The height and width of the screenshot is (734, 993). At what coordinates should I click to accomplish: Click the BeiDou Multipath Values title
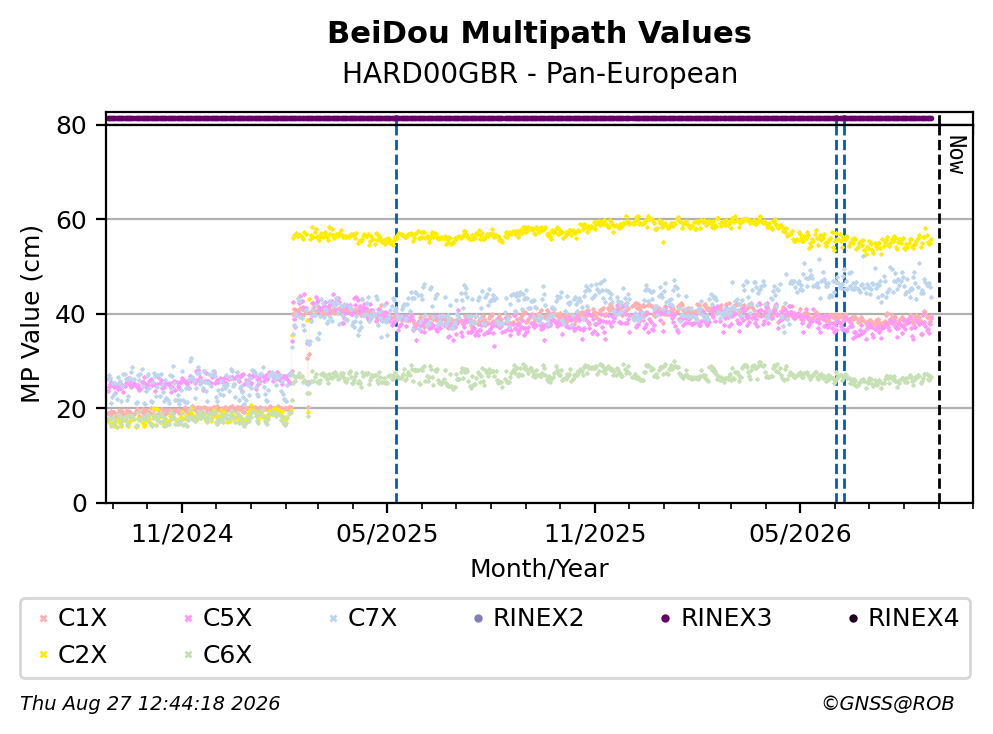coord(540,33)
